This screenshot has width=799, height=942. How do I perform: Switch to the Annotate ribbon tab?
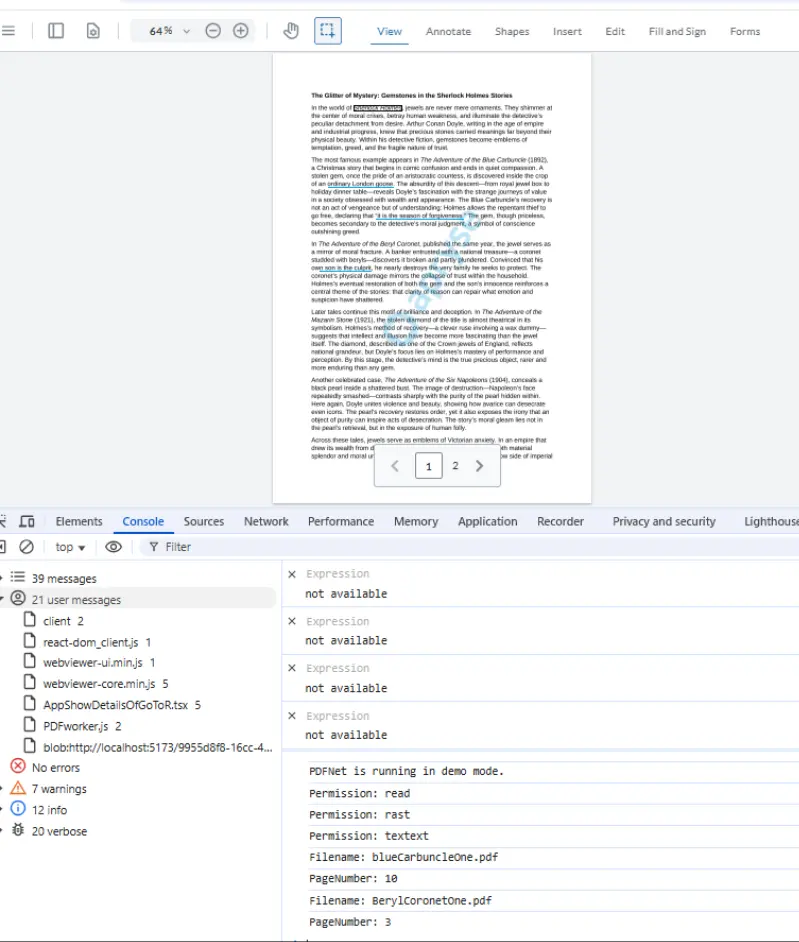click(448, 31)
